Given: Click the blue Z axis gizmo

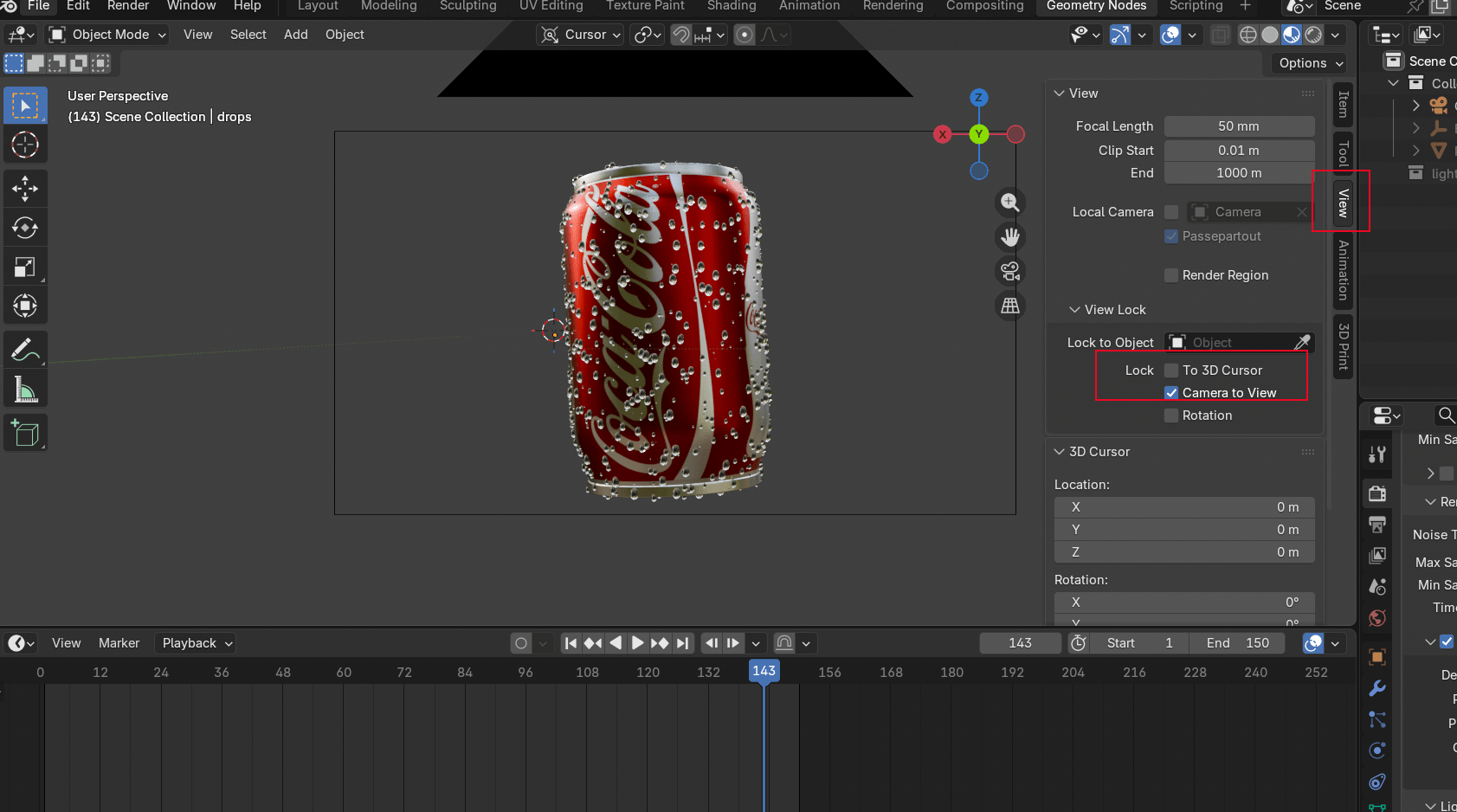Looking at the screenshot, I should pos(978,98).
